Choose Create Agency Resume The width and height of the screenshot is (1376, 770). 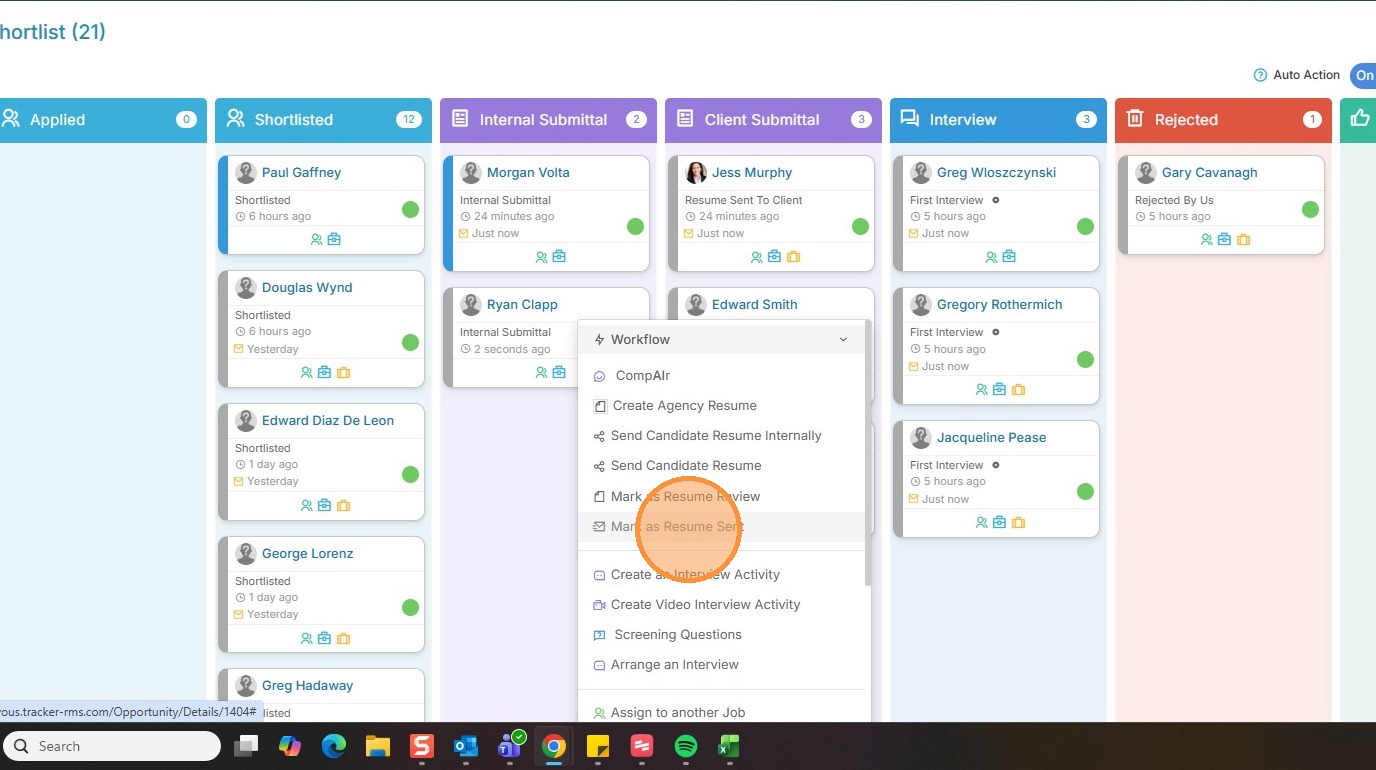[x=685, y=406]
